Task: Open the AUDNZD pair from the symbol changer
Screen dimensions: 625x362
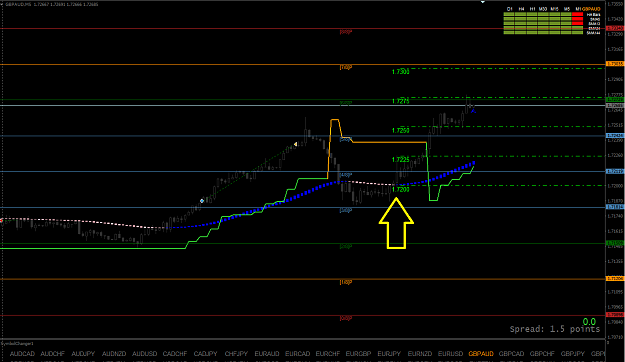Action: 114,354
